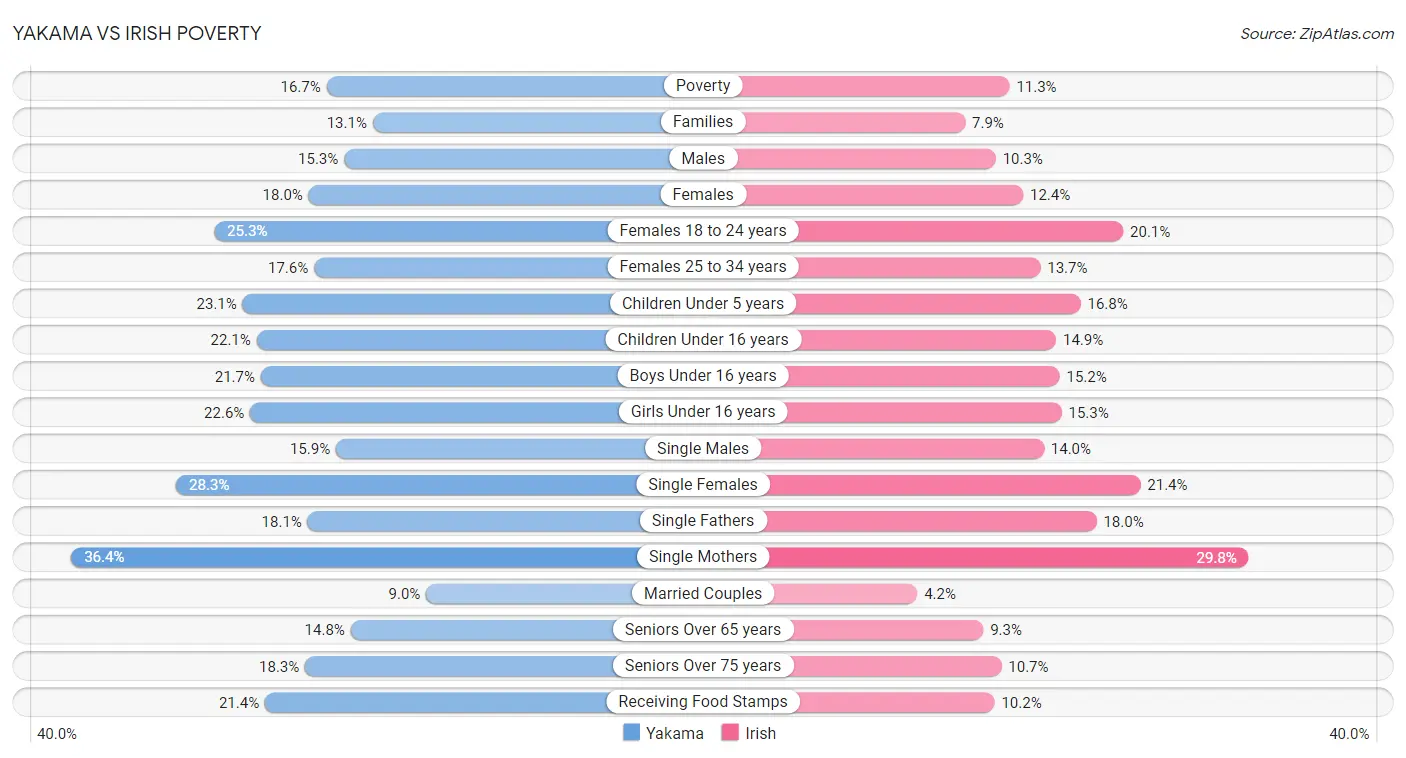Screen dimensions: 1406x758
Task: Select the Single Mothers category label
Action: (x=703, y=557)
